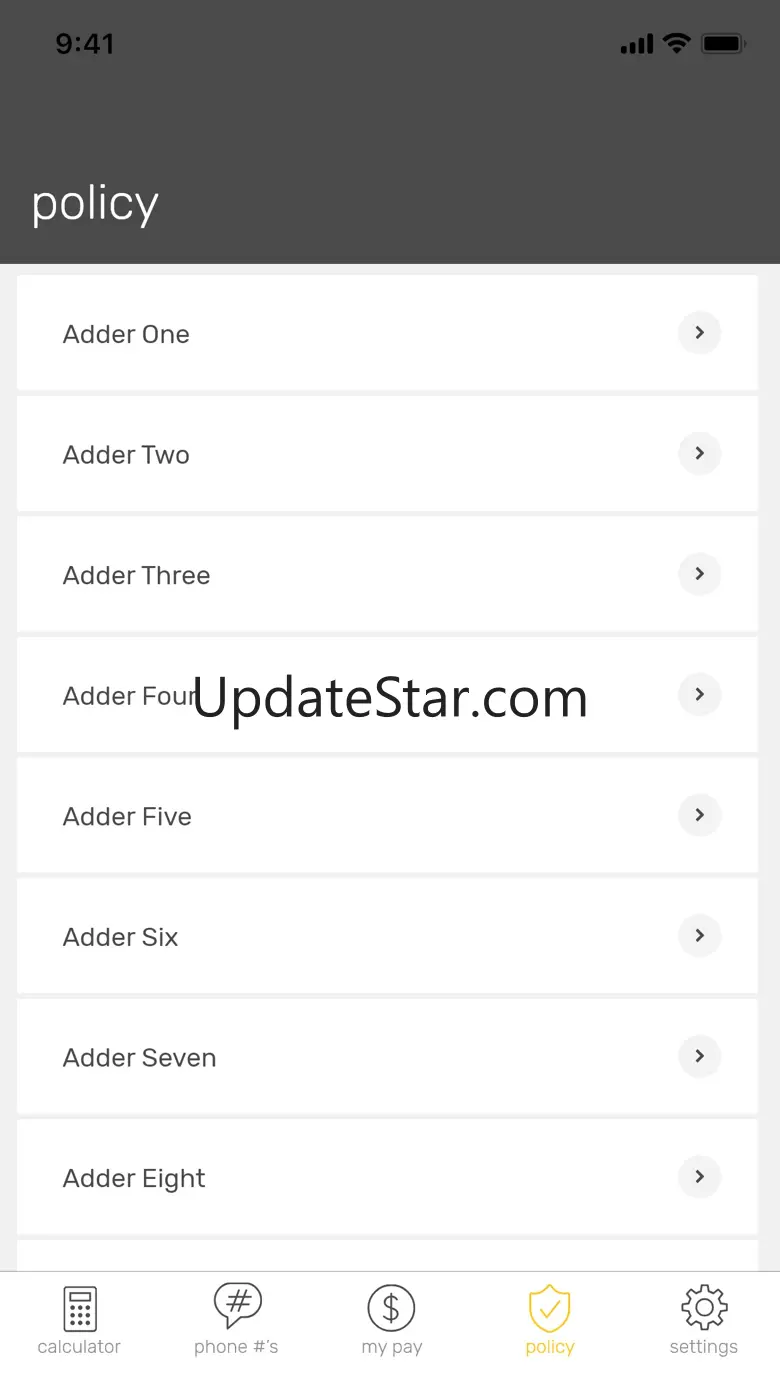Open my pay dollar icon
This screenshot has height=1387, width=780.
click(391, 1307)
